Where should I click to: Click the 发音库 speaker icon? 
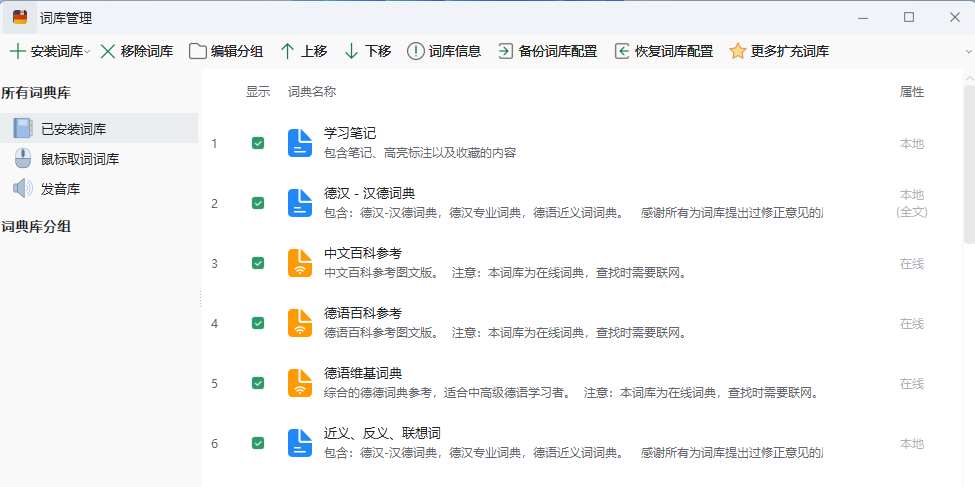click(x=23, y=188)
